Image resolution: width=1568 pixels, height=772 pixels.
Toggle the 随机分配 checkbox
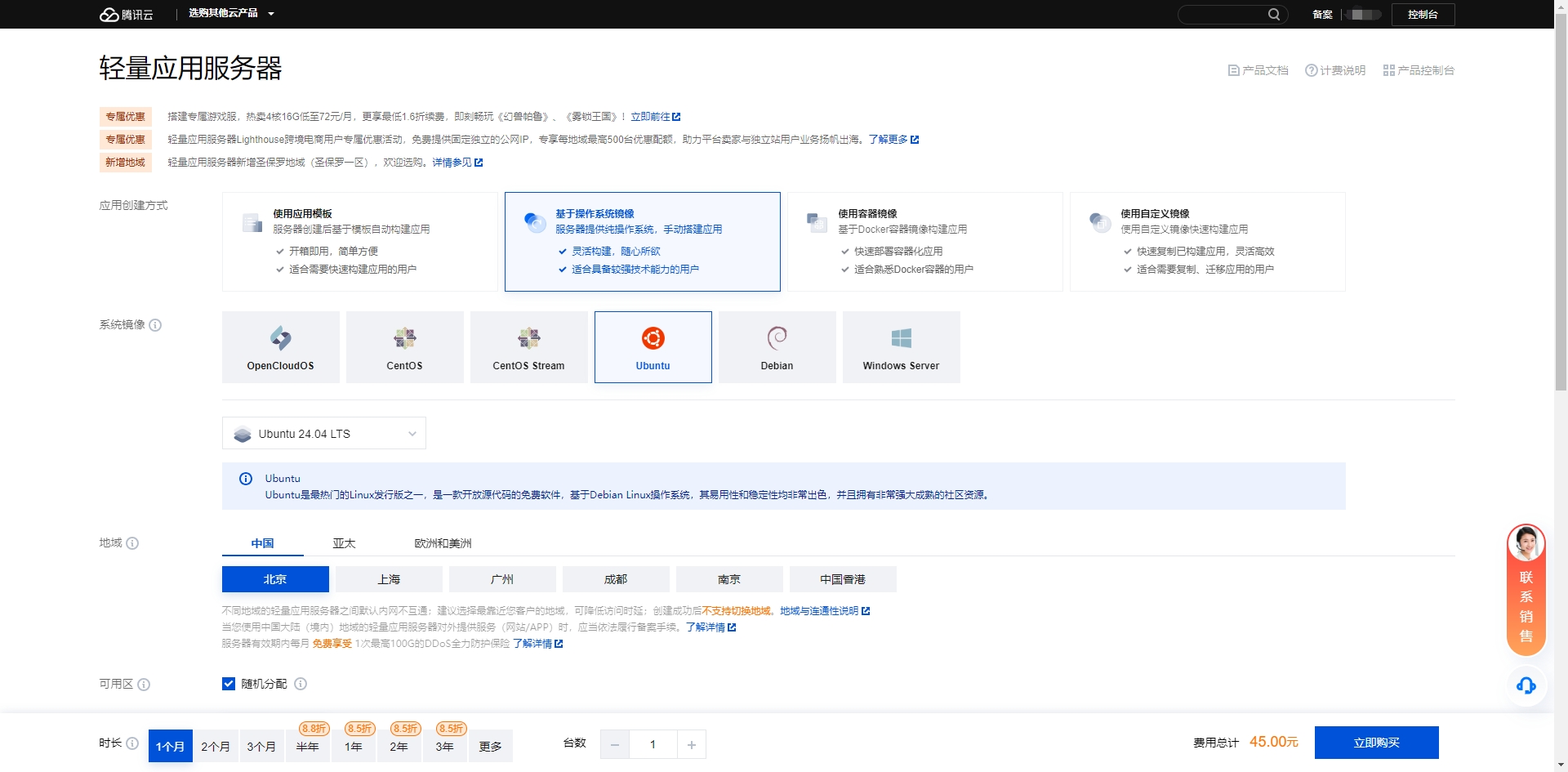[x=229, y=684]
